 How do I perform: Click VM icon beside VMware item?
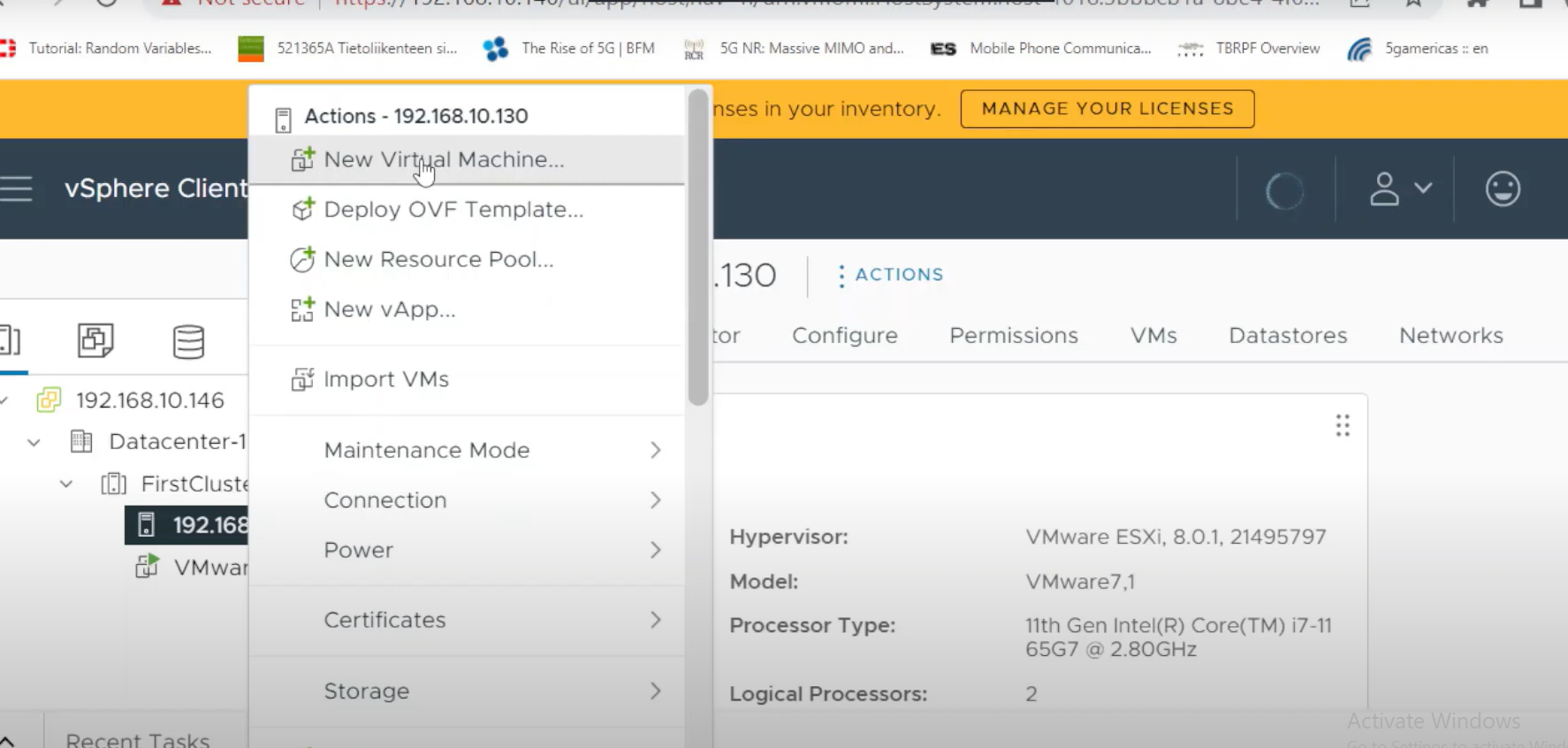pyautogui.click(x=147, y=566)
